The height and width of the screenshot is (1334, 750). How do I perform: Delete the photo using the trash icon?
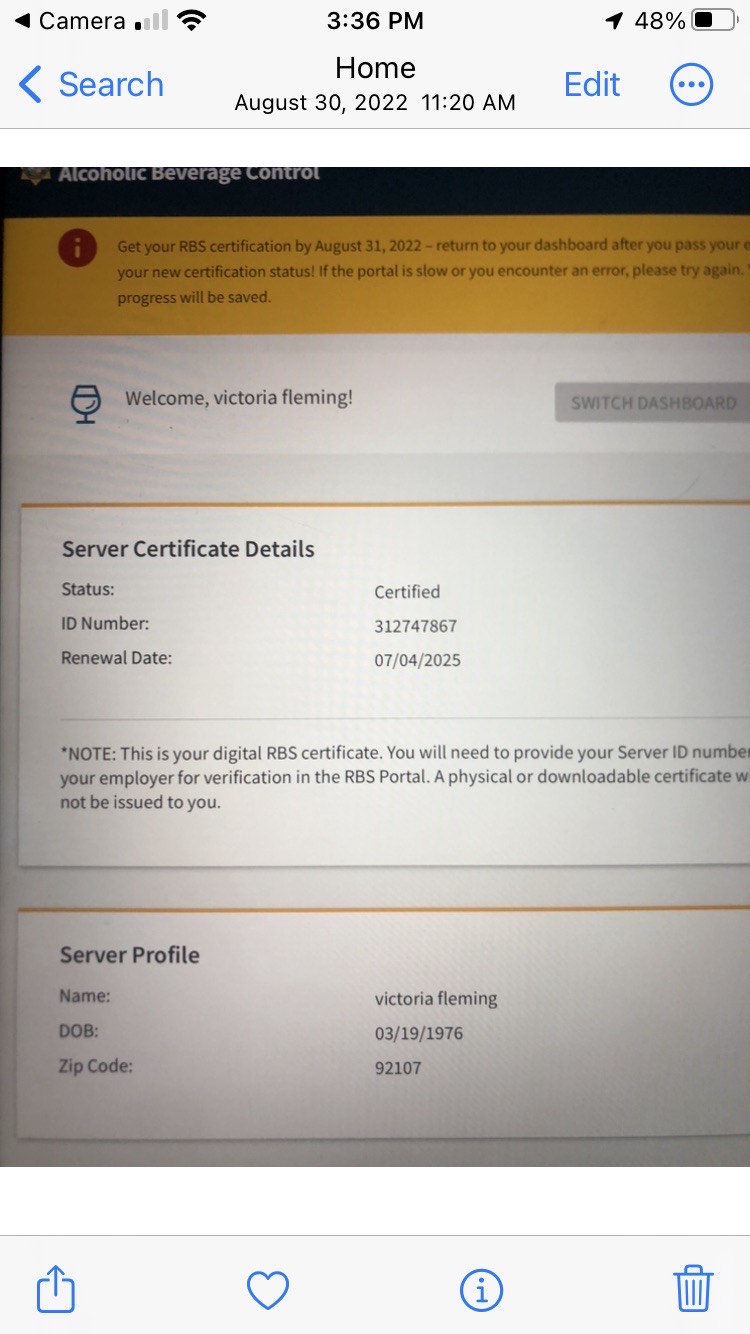click(693, 1288)
